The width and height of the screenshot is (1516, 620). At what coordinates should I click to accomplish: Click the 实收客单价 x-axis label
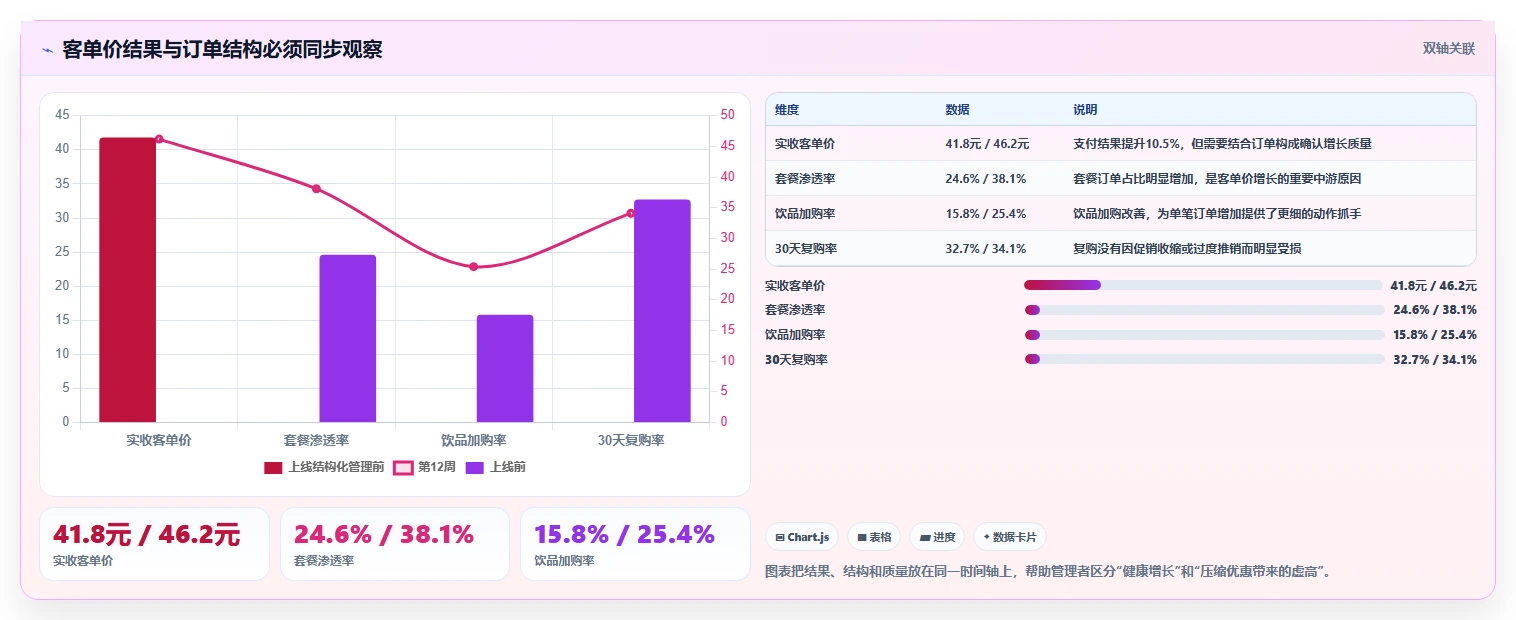pos(158,440)
